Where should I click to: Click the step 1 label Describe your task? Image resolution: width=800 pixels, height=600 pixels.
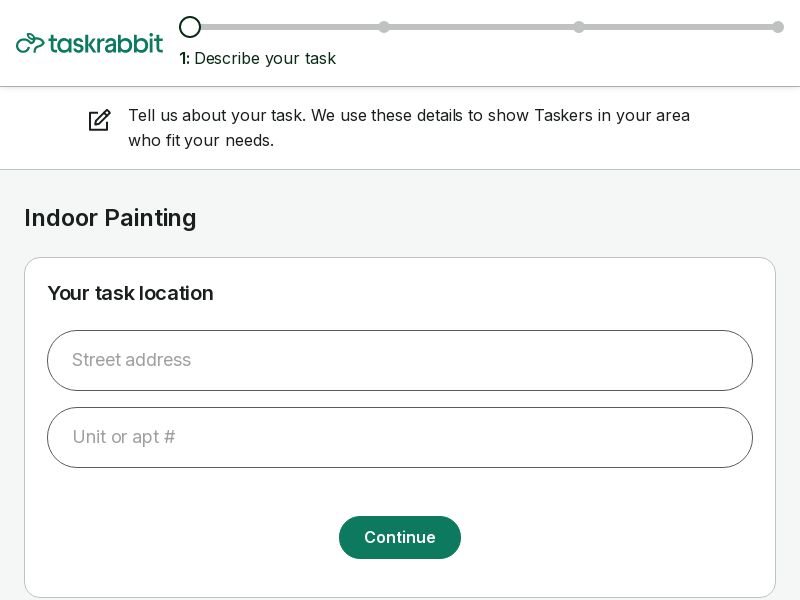click(258, 58)
